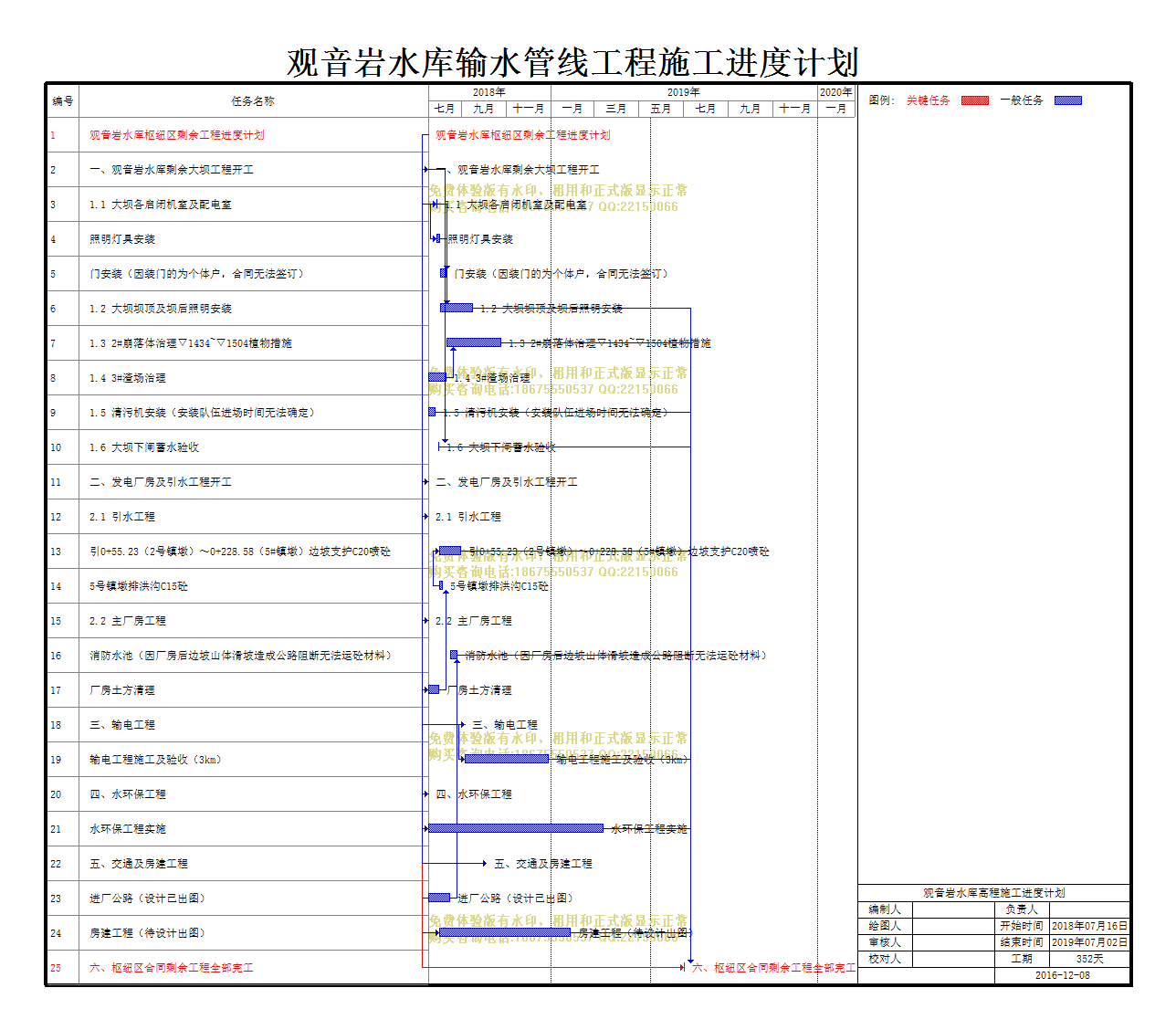Image resolution: width=1176 pixels, height=1030 pixels.
Task: Select the 七月 header under 2018年
Action: [445, 109]
